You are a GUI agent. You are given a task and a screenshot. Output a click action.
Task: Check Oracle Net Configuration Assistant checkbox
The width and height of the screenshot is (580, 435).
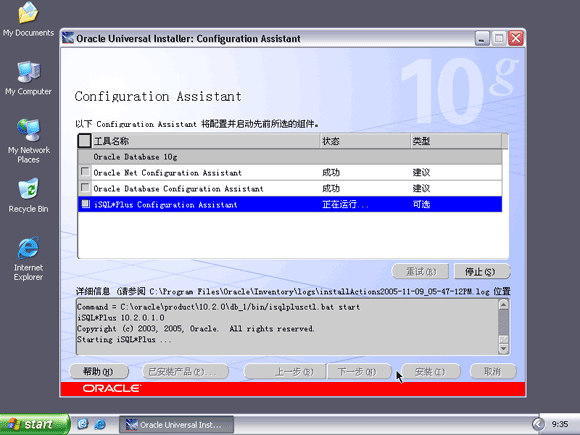tap(85, 172)
